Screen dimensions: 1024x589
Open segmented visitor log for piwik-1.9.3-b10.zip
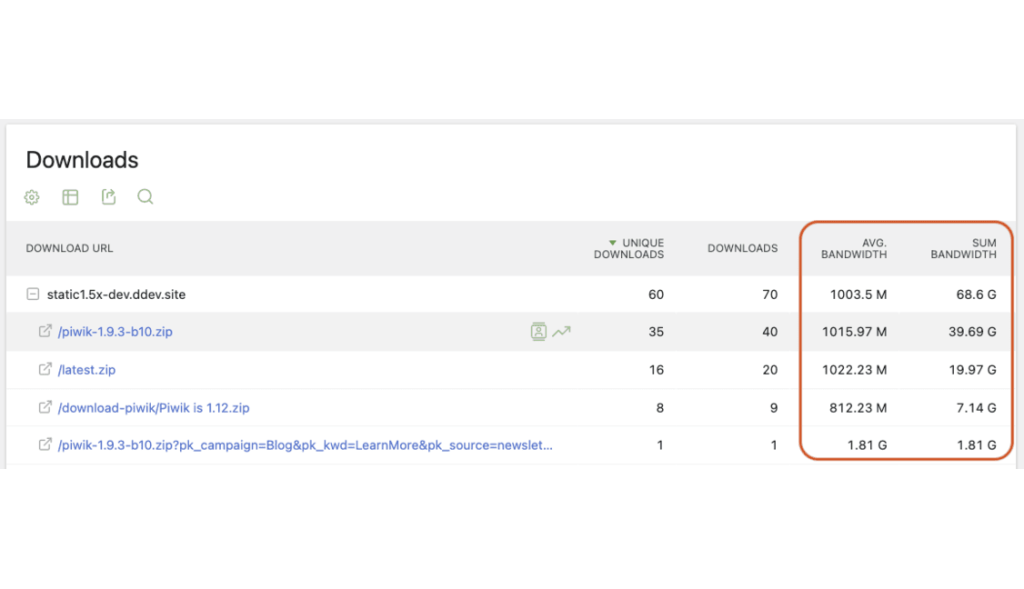click(539, 331)
